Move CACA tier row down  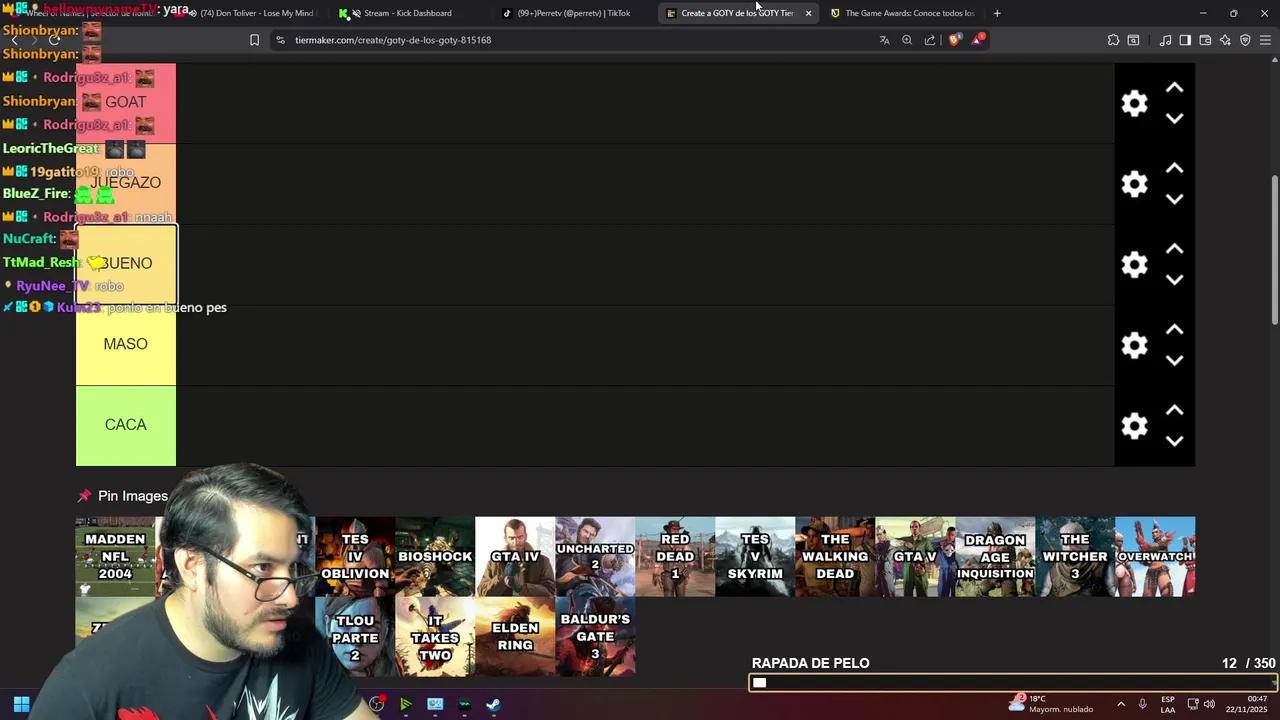click(x=1174, y=441)
